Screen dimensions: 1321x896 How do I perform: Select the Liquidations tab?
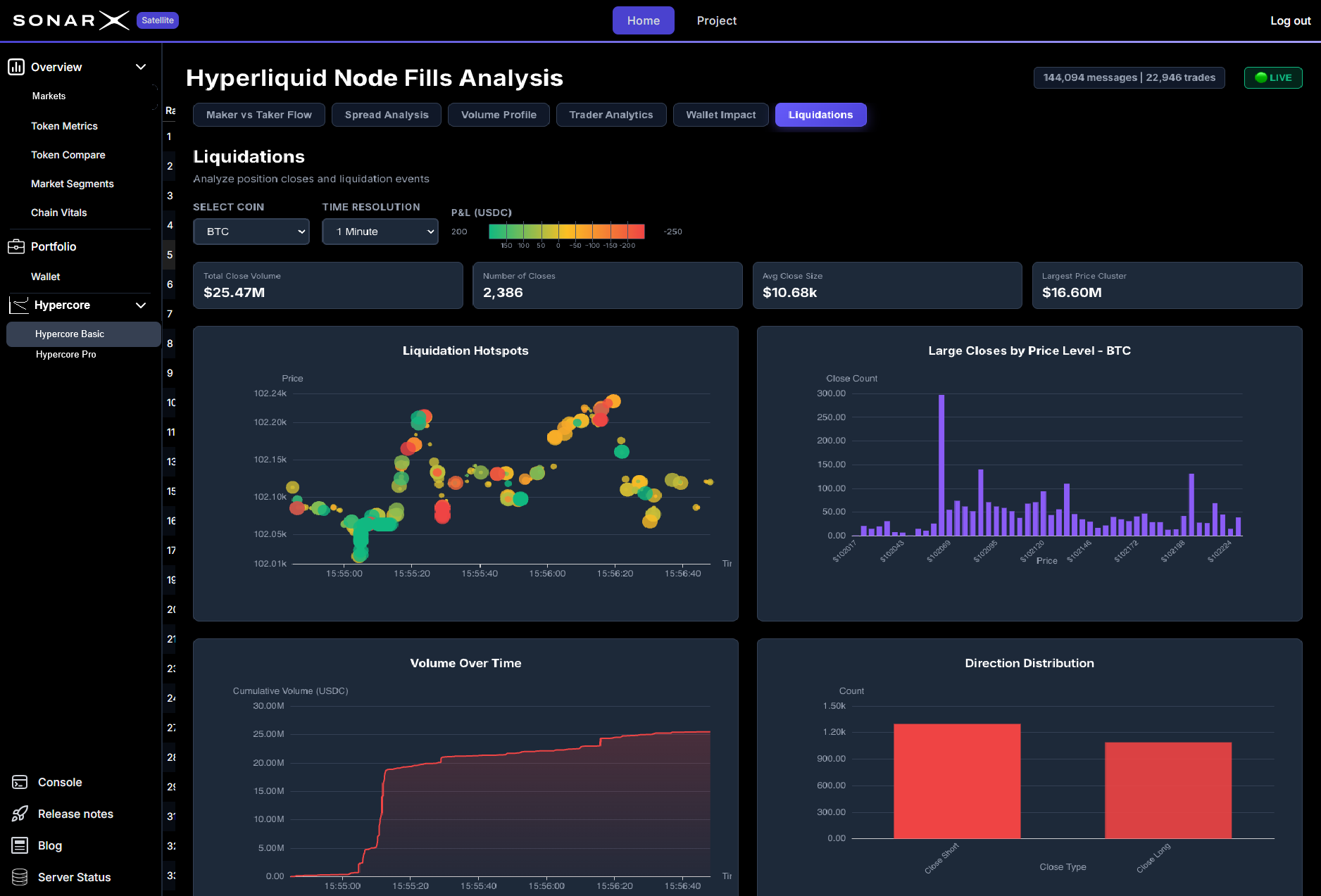coord(821,115)
